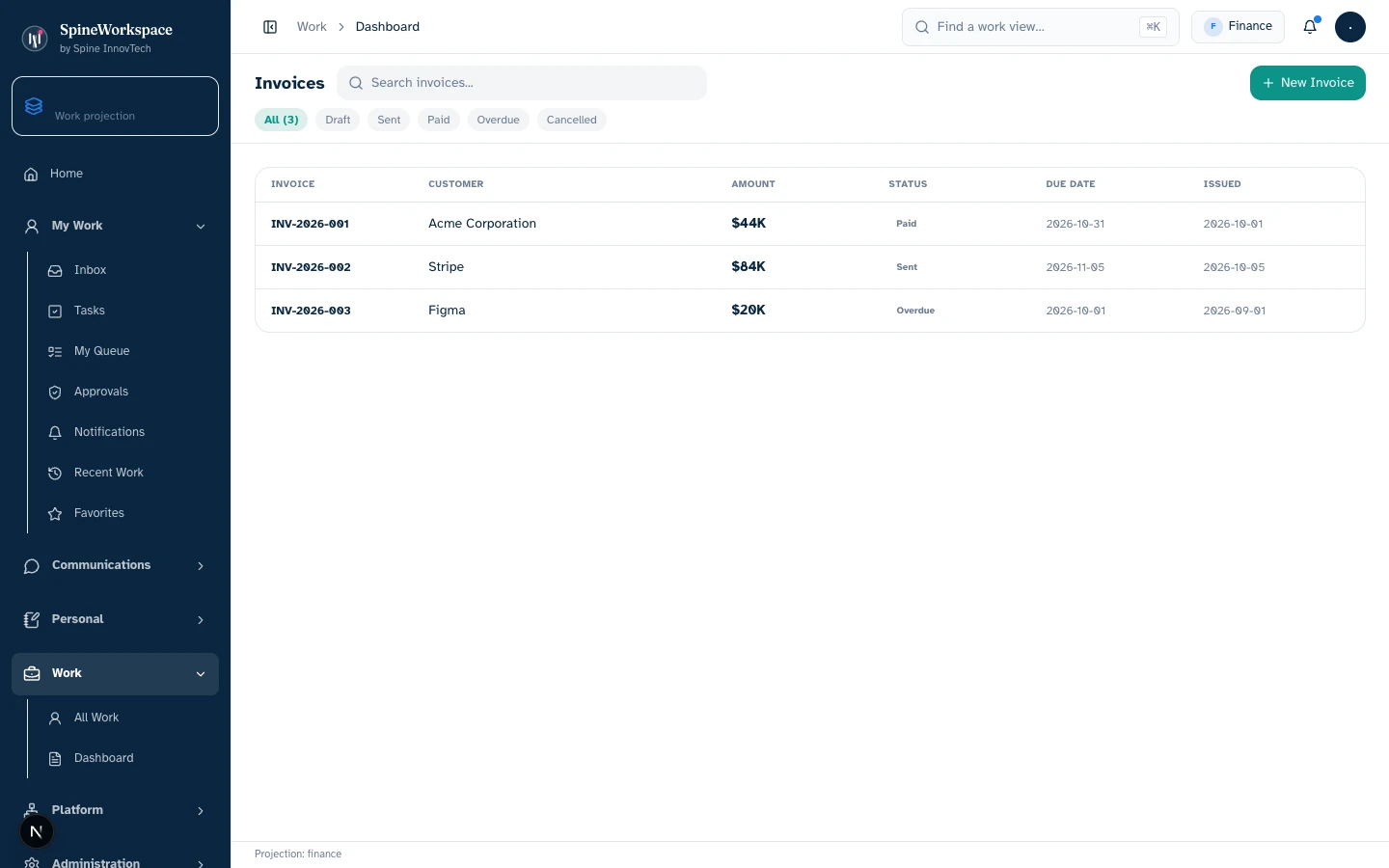This screenshot has height=868, width=1389.
Task: Open My Queue in sidebar
Action: coord(127,351)
